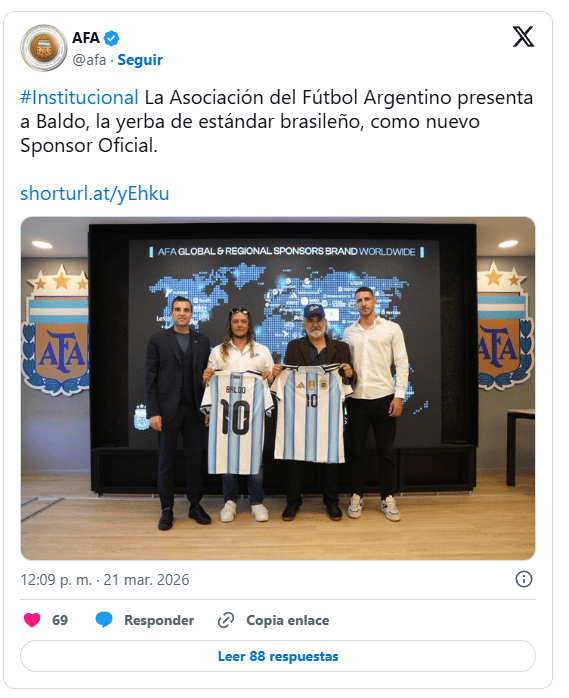Open the #Institucional hashtag
This screenshot has height=698, width=569.
(79, 97)
